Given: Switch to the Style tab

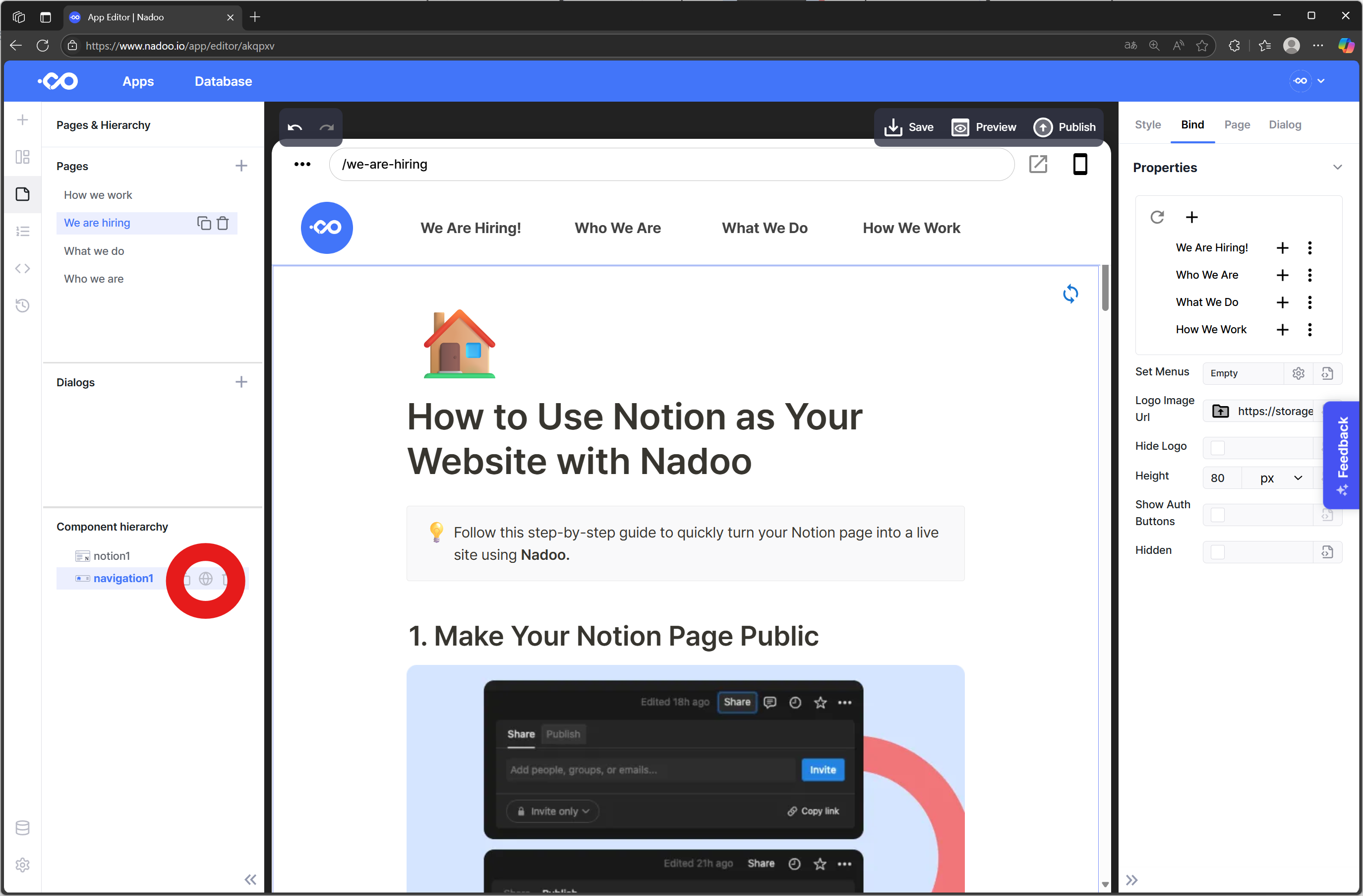Looking at the screenshot, I should coord(1148,124).
